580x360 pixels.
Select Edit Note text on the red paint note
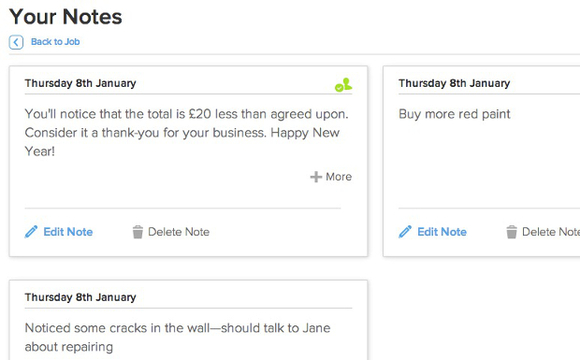point(442,232)
